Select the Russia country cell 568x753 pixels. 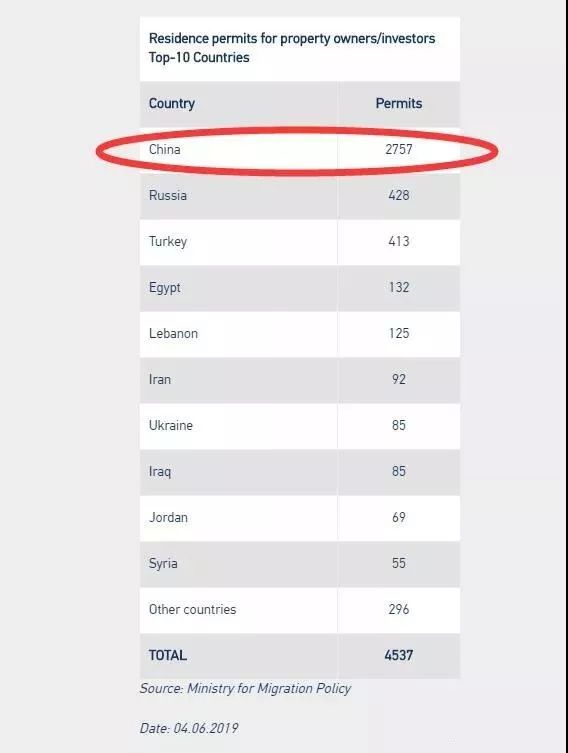point(168,195)
